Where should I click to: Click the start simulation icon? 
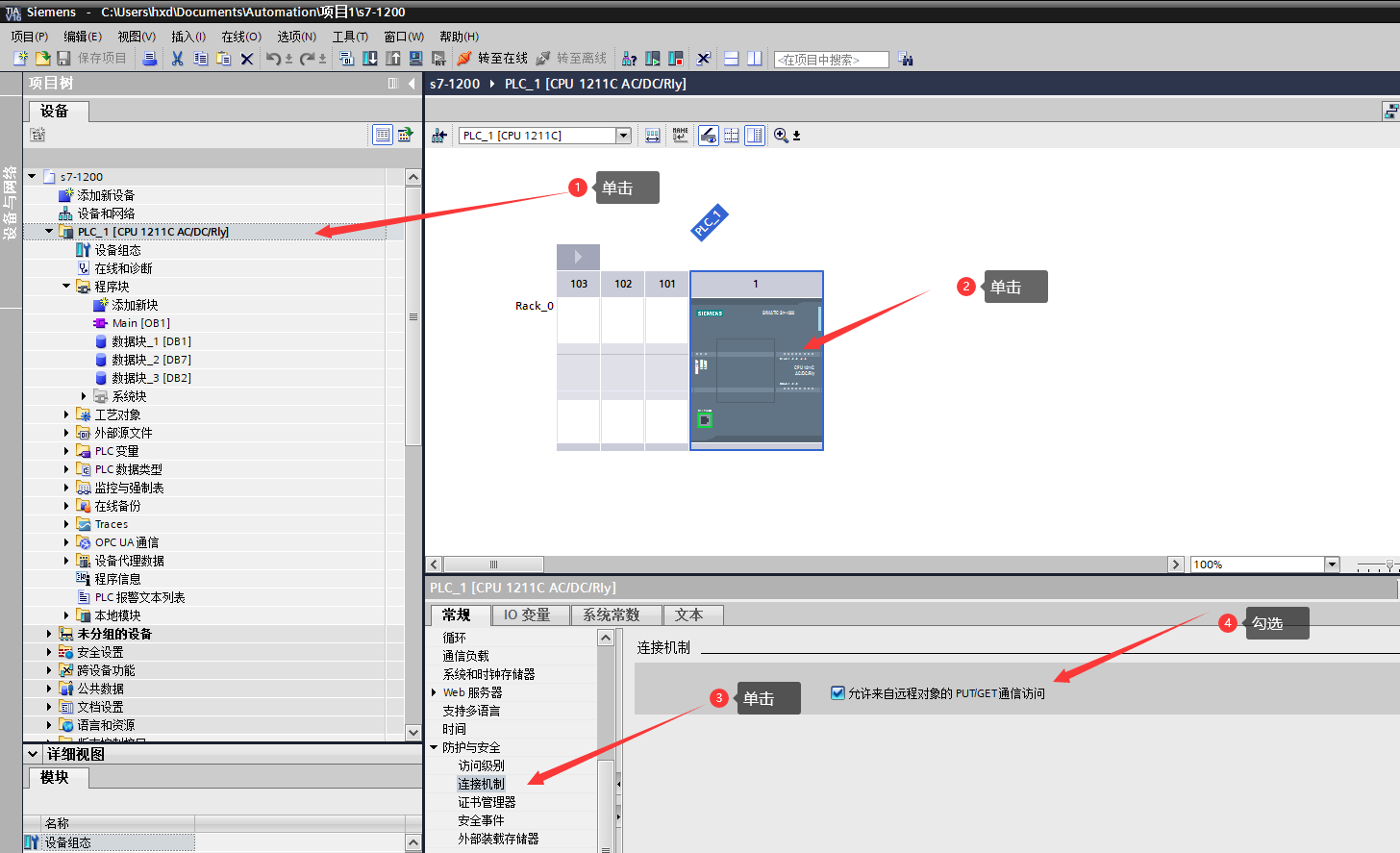[x=415, y=59]
